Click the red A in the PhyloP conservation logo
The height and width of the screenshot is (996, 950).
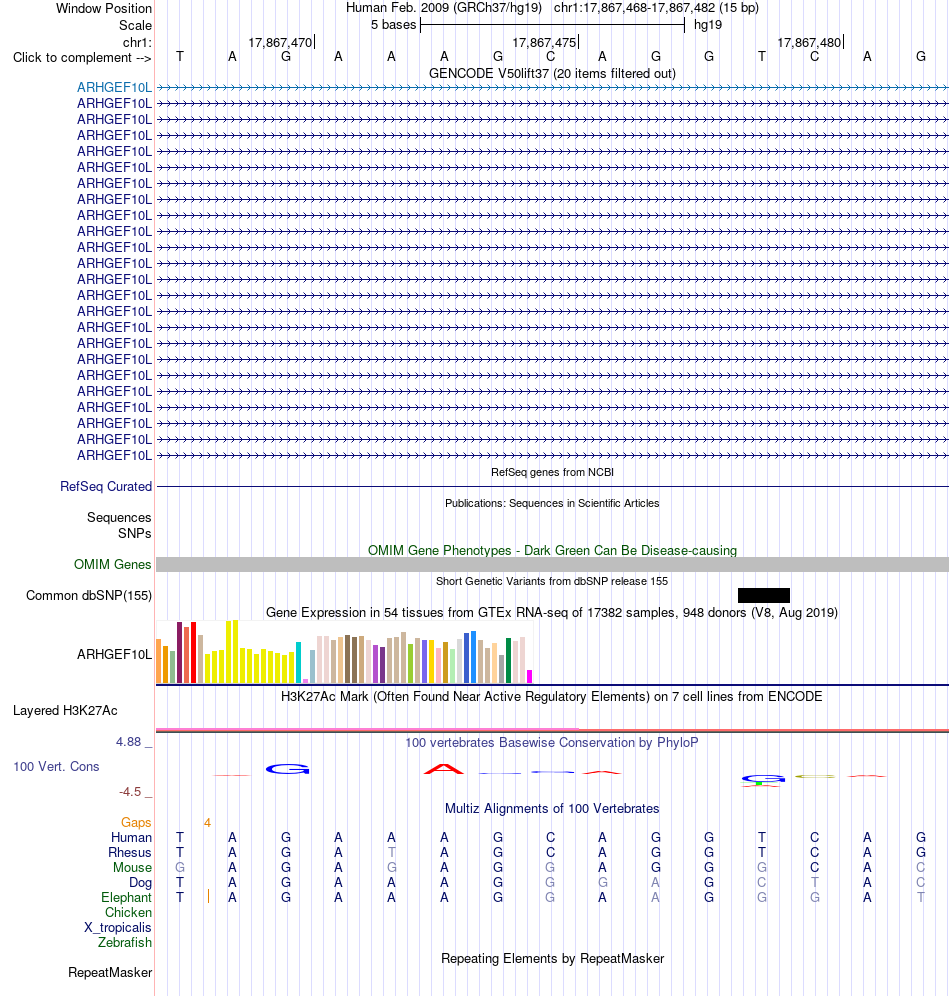444,769
